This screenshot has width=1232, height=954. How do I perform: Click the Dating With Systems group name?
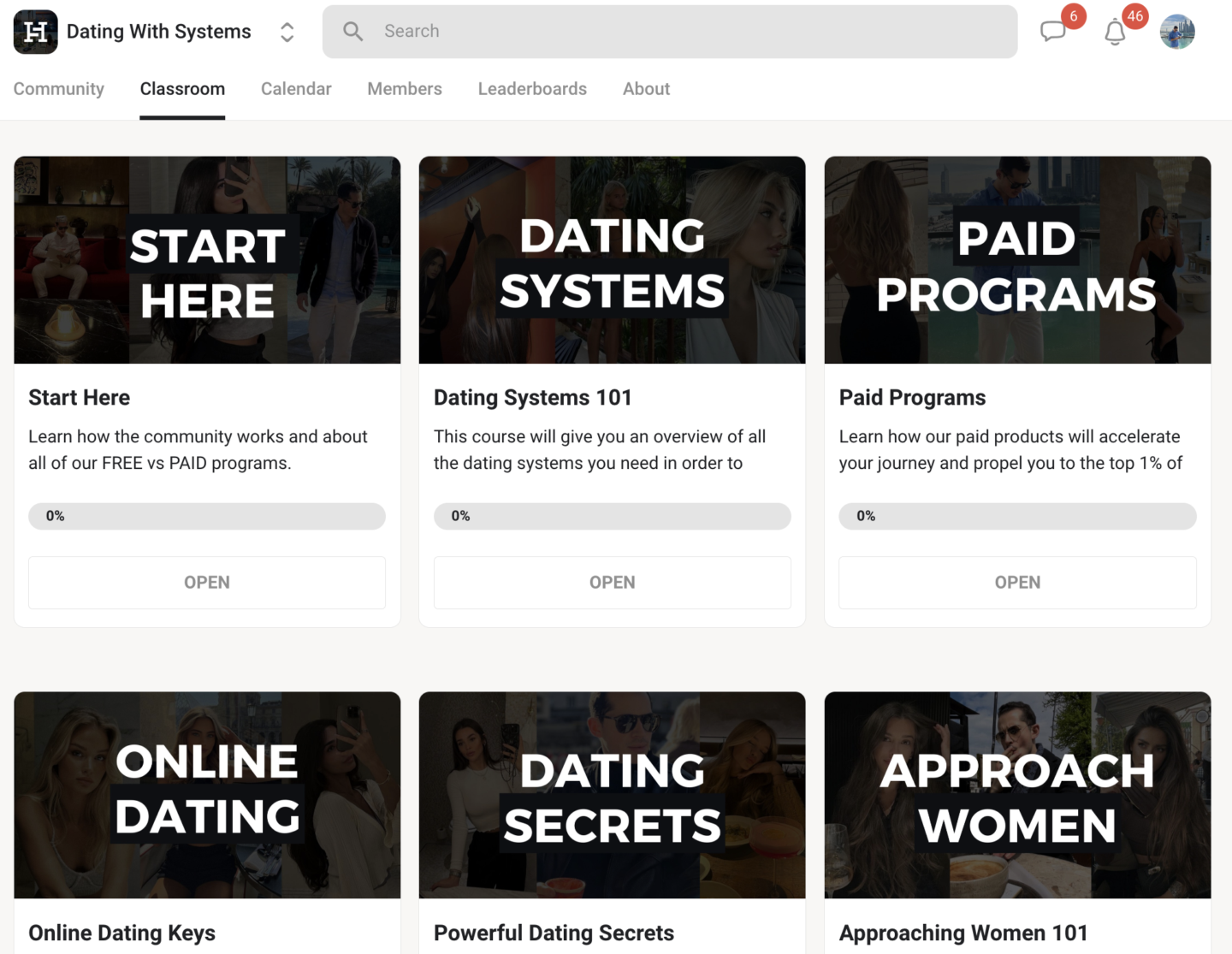(x=159, y=32)
